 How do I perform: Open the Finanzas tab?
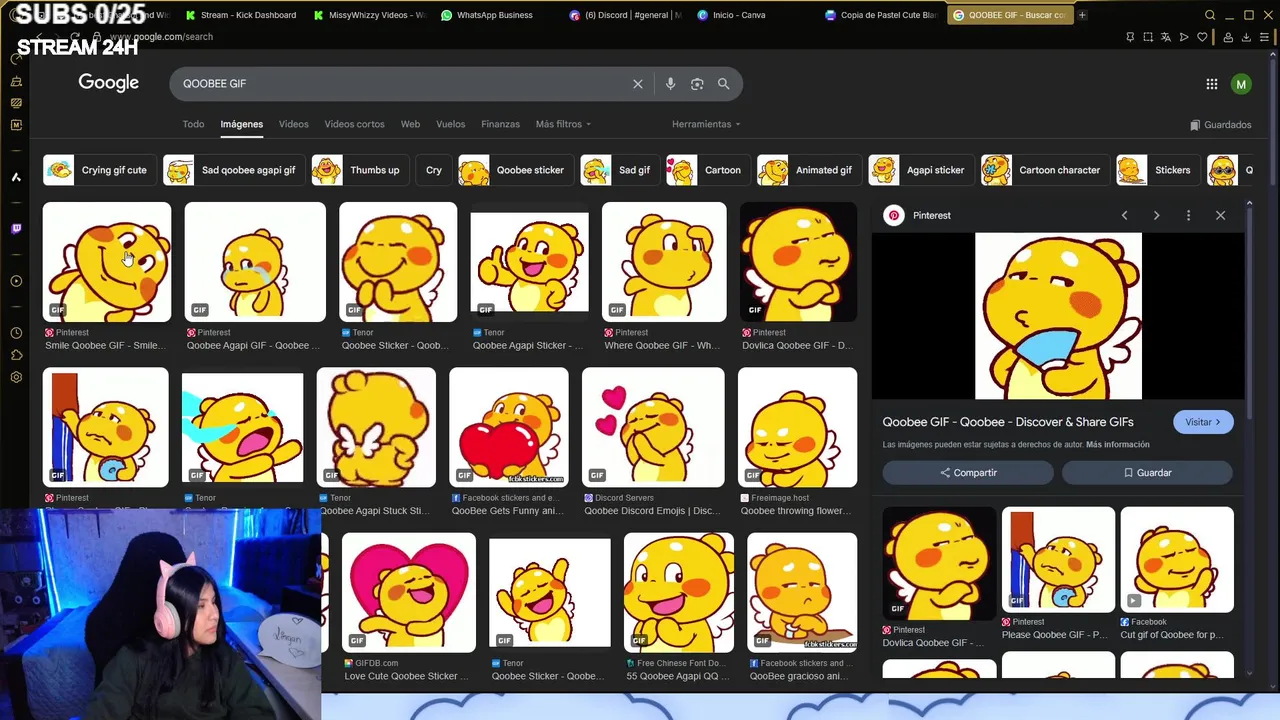coord(500,124)
